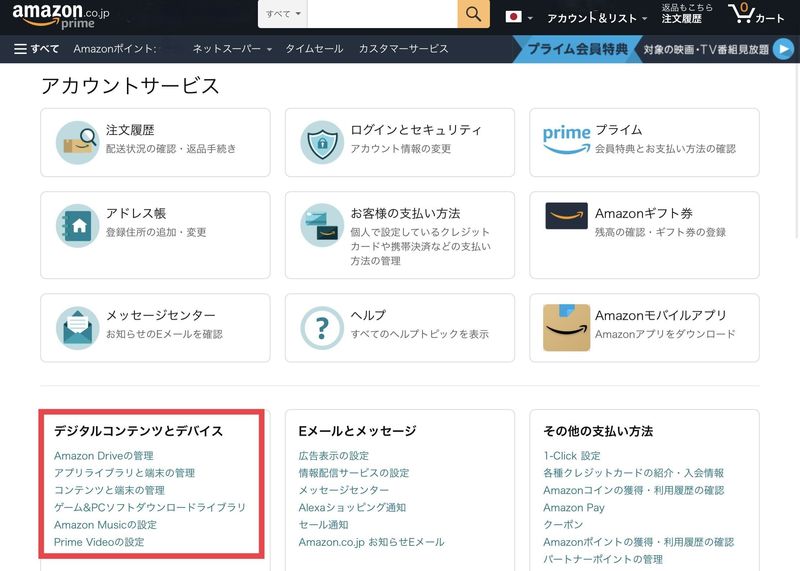Click the Japan flag language icon
This screenshot has height=571, width=800.
point(513,17)
